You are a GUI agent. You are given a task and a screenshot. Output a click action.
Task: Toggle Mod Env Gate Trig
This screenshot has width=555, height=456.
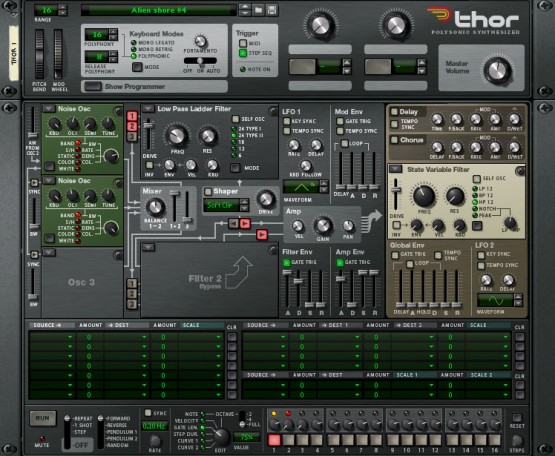(x=340, y=121)
